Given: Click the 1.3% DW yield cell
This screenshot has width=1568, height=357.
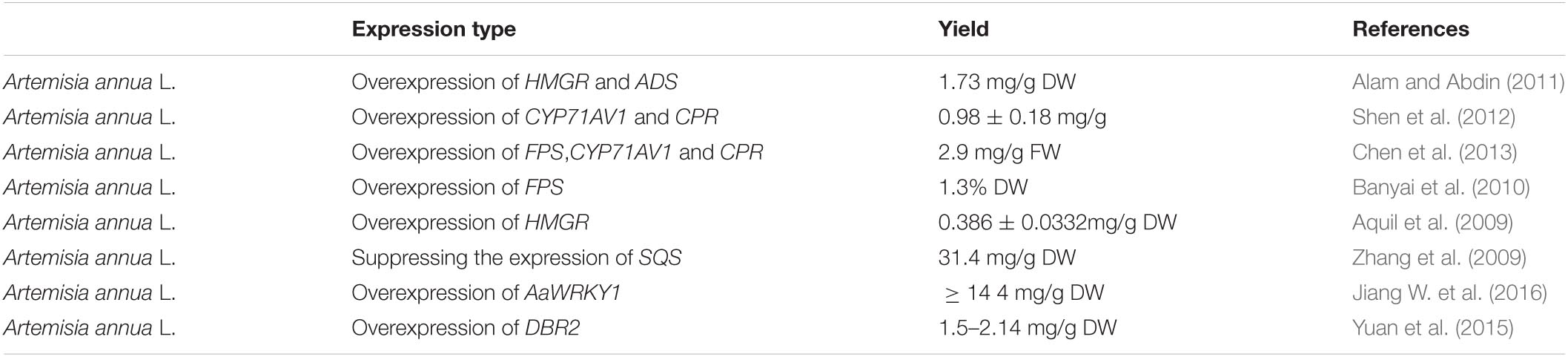Looking at the screenshot, I should pos(983,187).
